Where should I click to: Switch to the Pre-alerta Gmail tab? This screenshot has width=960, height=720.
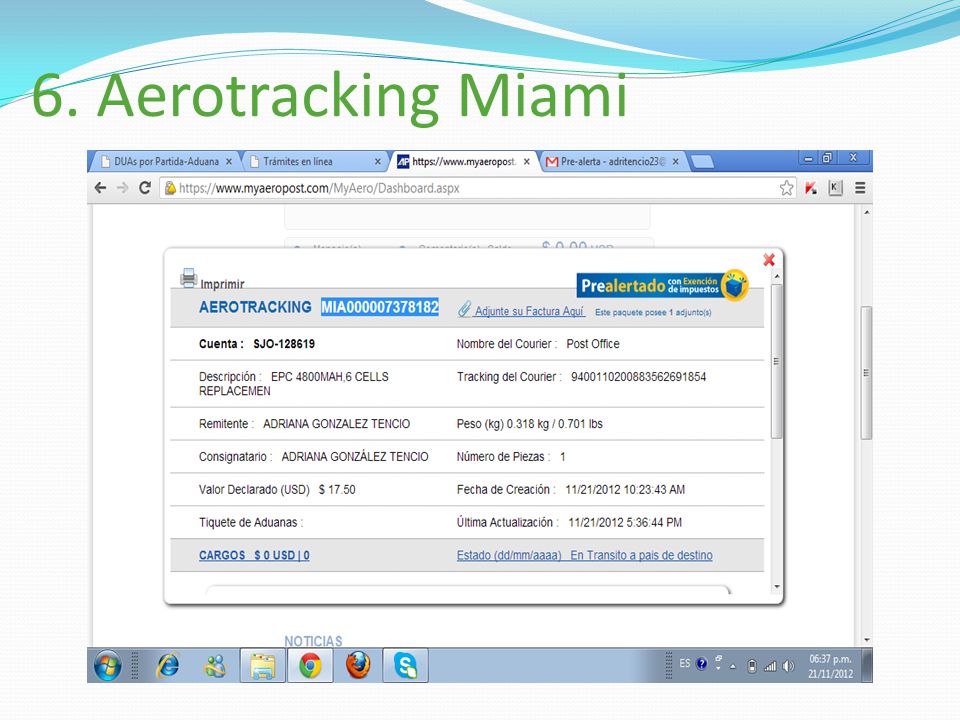[612, 162]
